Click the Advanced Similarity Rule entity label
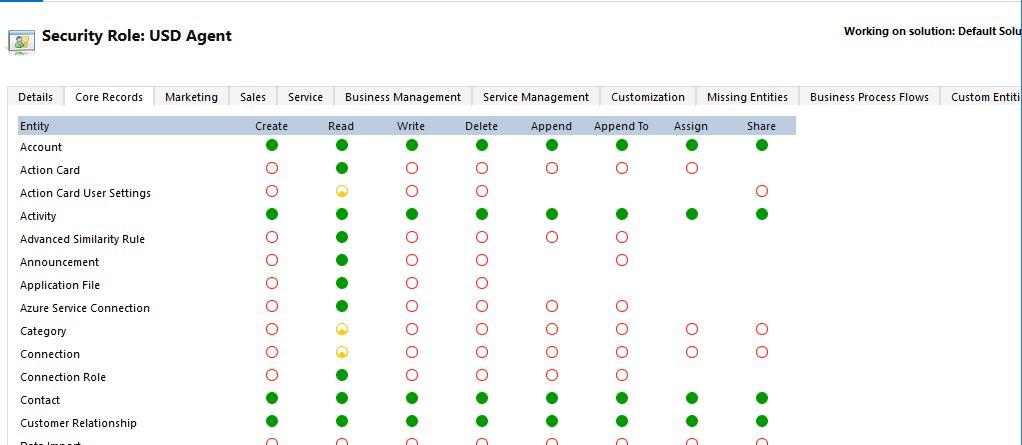The image size is (1022, 445). (82, 239)
